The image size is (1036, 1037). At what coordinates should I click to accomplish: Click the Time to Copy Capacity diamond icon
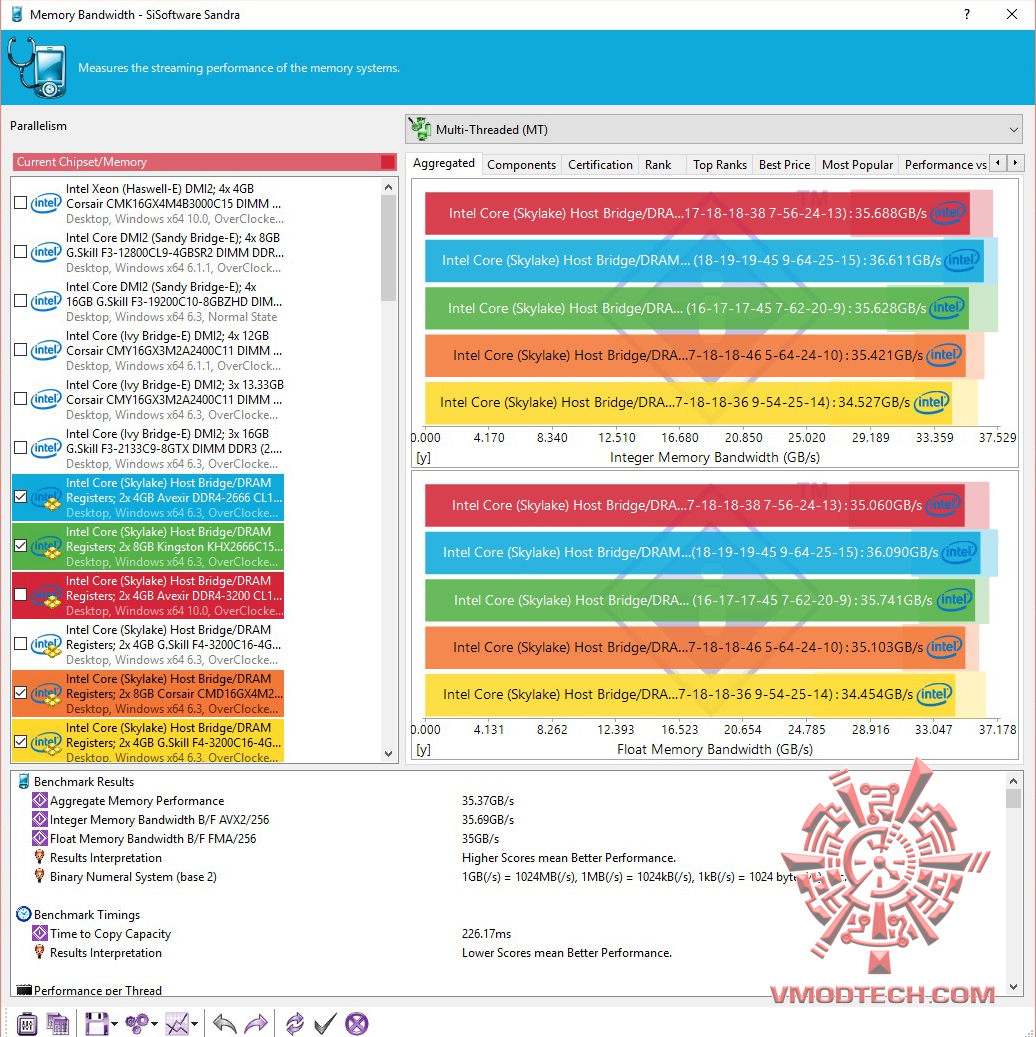pyautogui.click(x=40, y=933)
